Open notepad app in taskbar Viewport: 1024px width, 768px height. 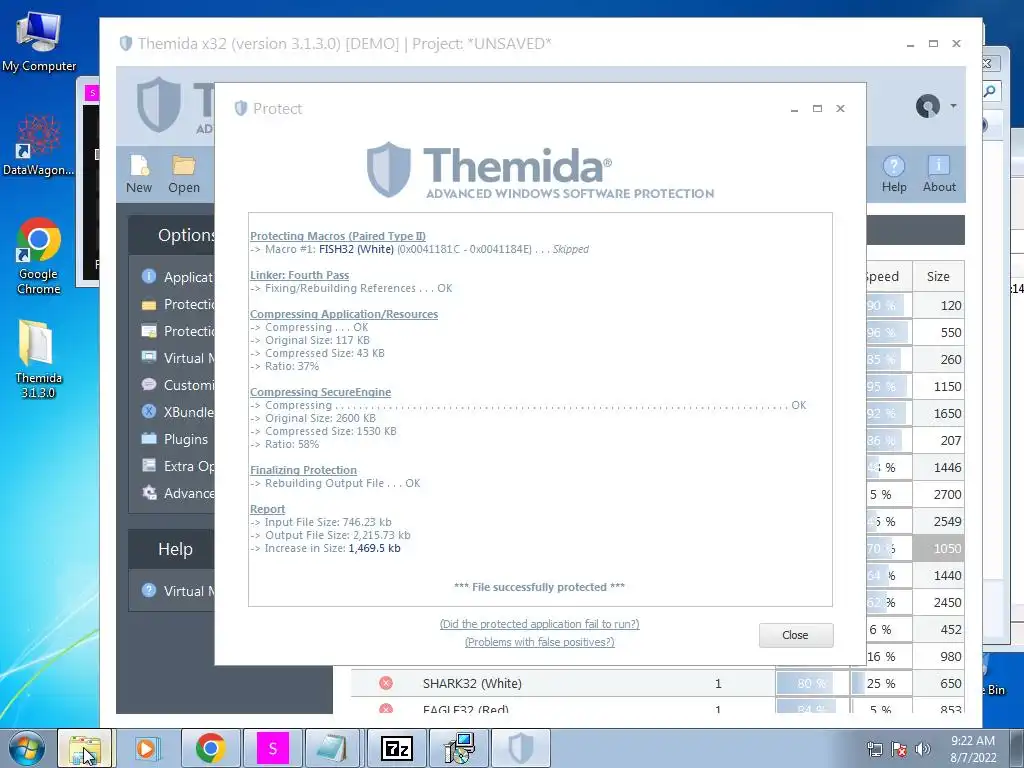333,748
